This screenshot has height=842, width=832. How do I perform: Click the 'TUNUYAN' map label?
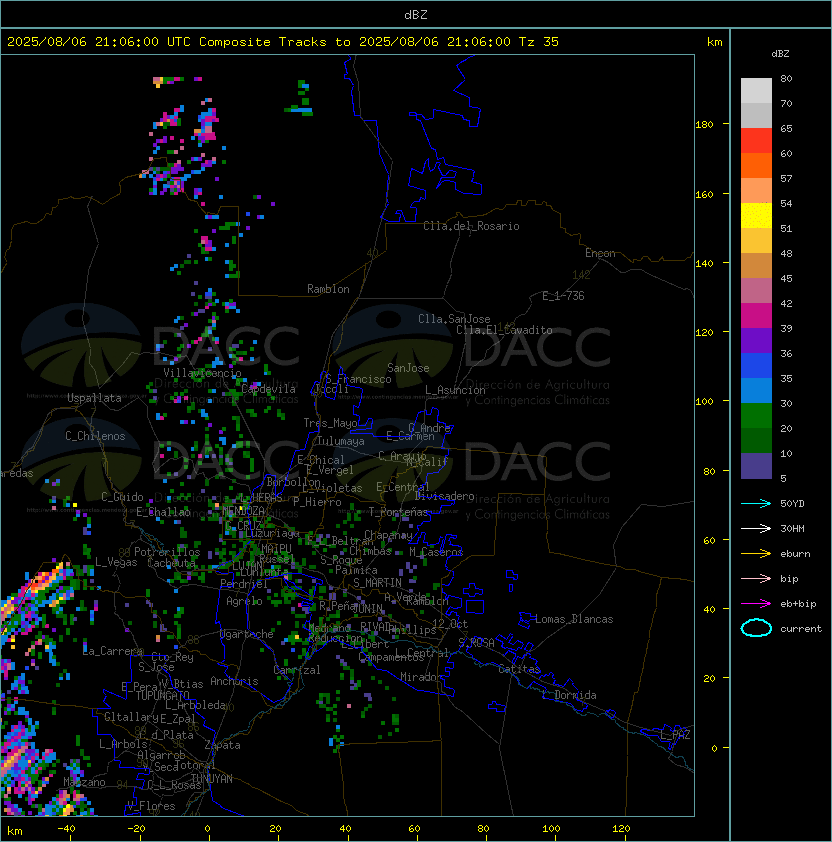click(x=212, y=779)
